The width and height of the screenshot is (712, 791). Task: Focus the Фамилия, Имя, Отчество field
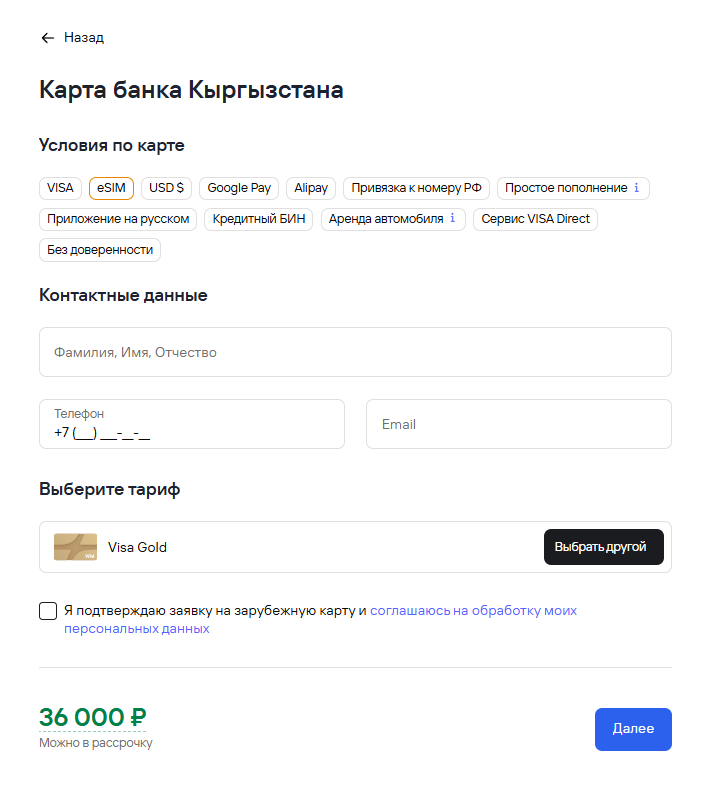tap(355, 352)
